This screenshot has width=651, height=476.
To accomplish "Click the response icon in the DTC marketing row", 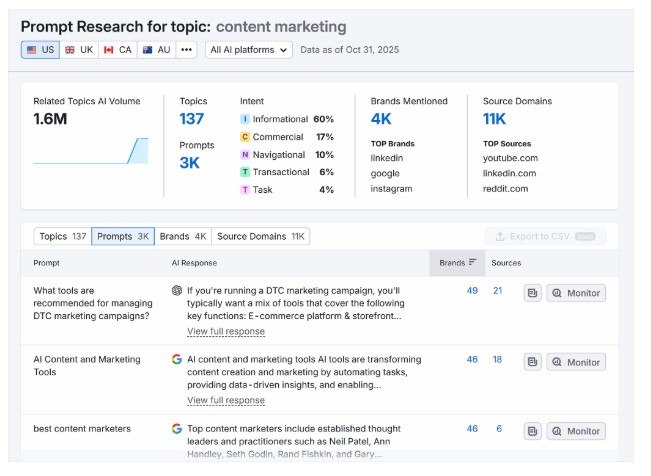I will click(x=533, y=293).
